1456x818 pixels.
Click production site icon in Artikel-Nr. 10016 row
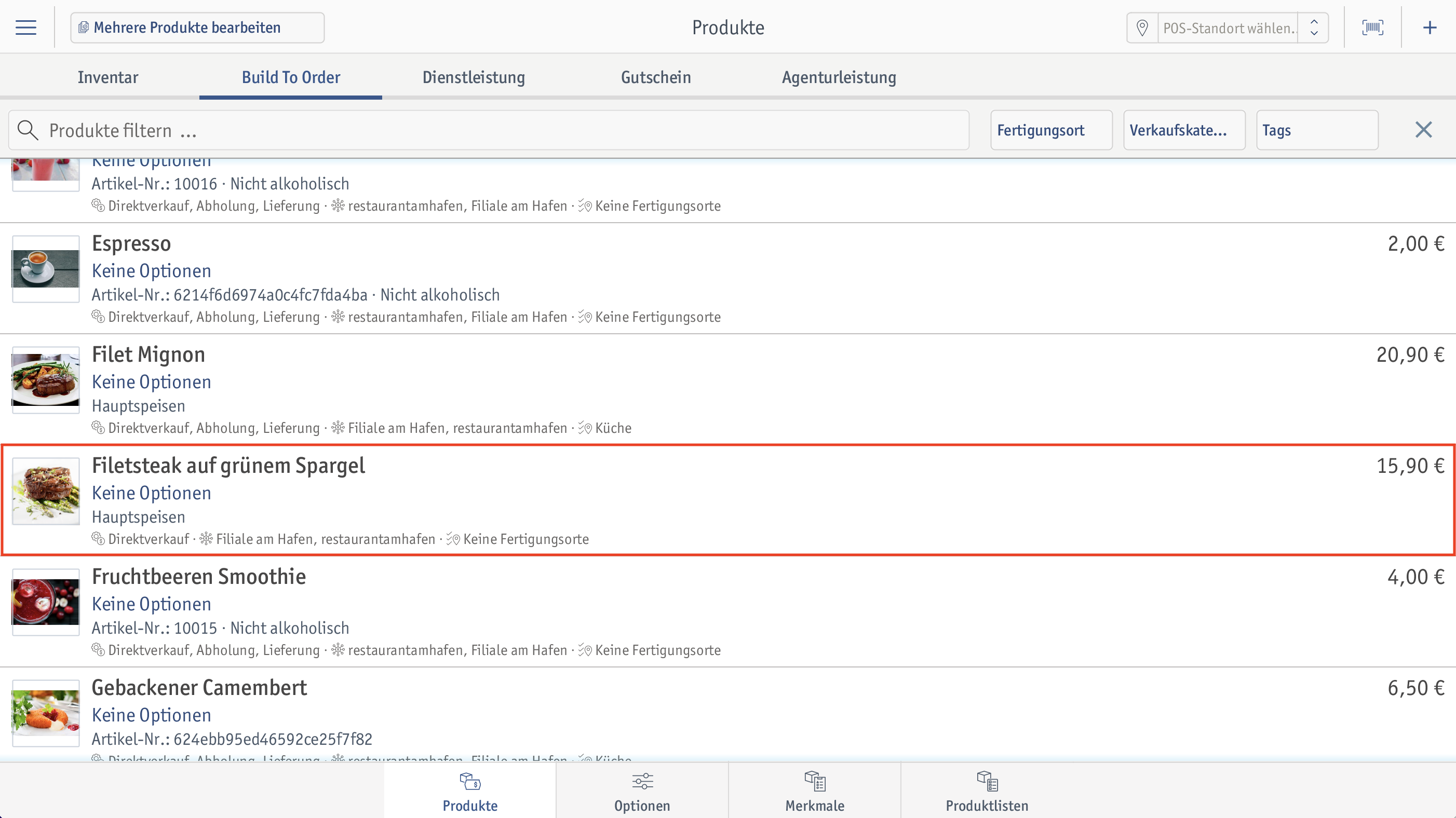point(585,206)
